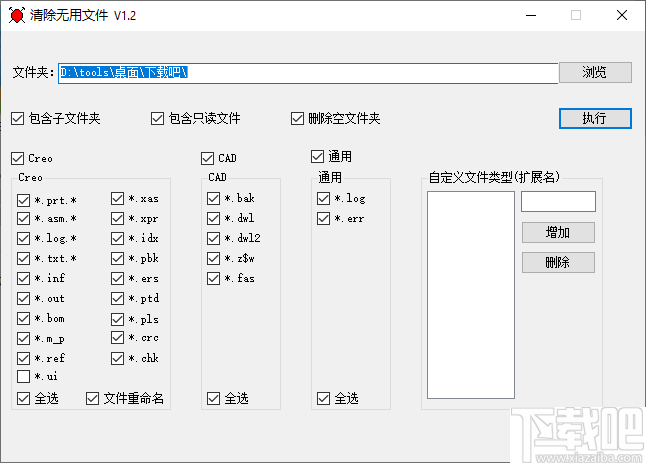This screenshot has height=463, width=646.
Task: Toggle the top Creo group checkbox
Action: pyautogui.click(x=17, y=159)
